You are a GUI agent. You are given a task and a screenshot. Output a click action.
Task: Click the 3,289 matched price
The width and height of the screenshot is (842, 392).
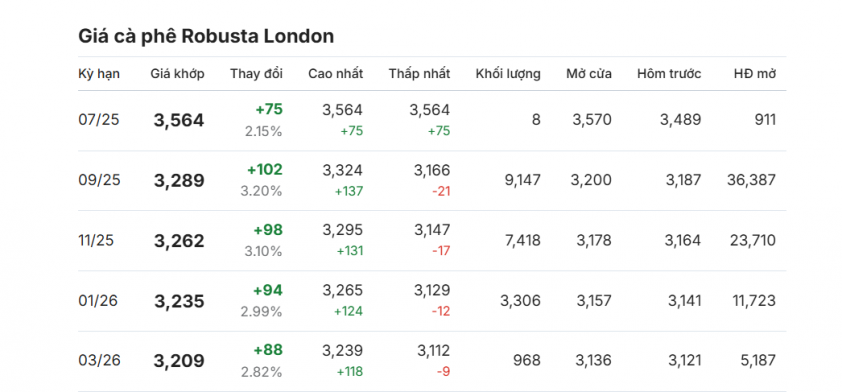[x=179, y=180]
